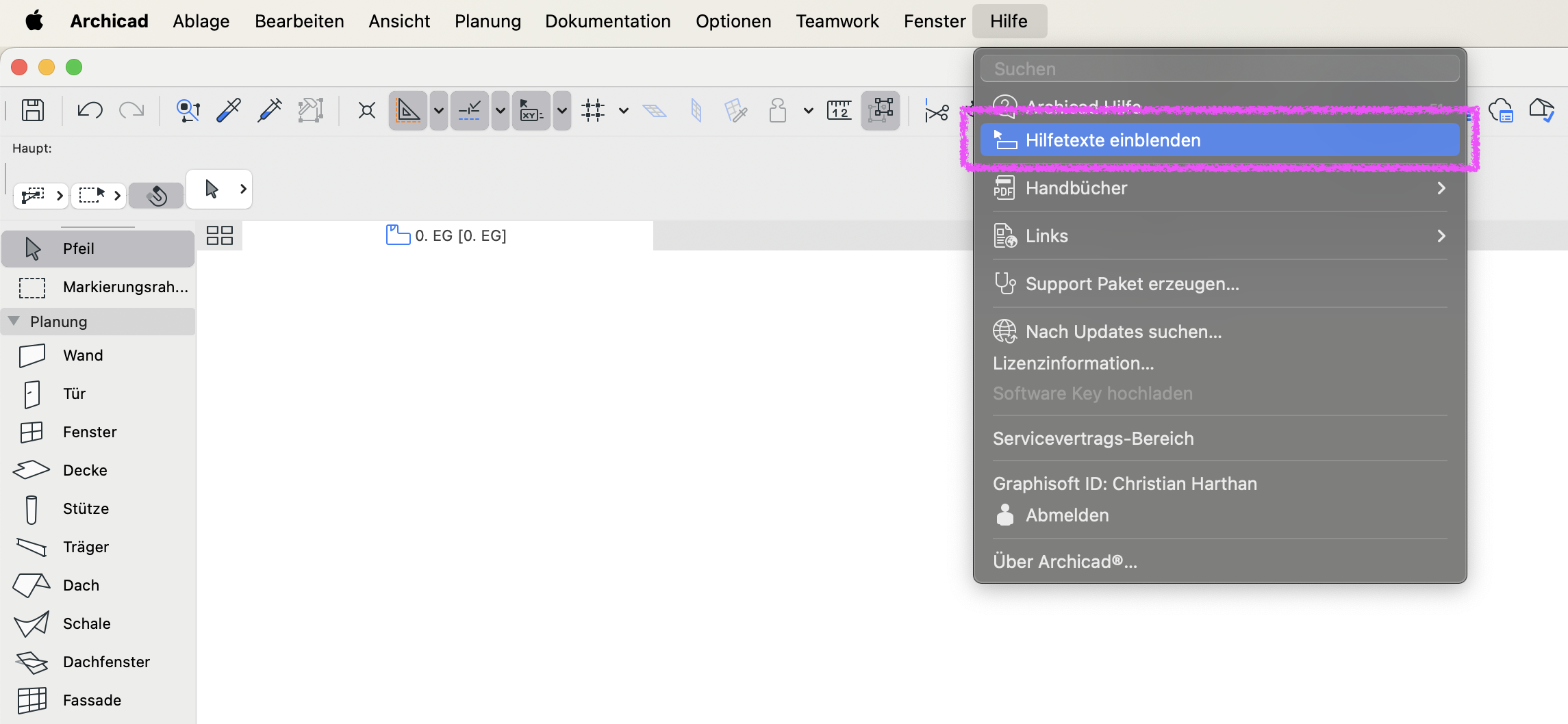Viewport: 1568px width, 724px height.
Task: Open the Ablage menu
Action: 201,21
